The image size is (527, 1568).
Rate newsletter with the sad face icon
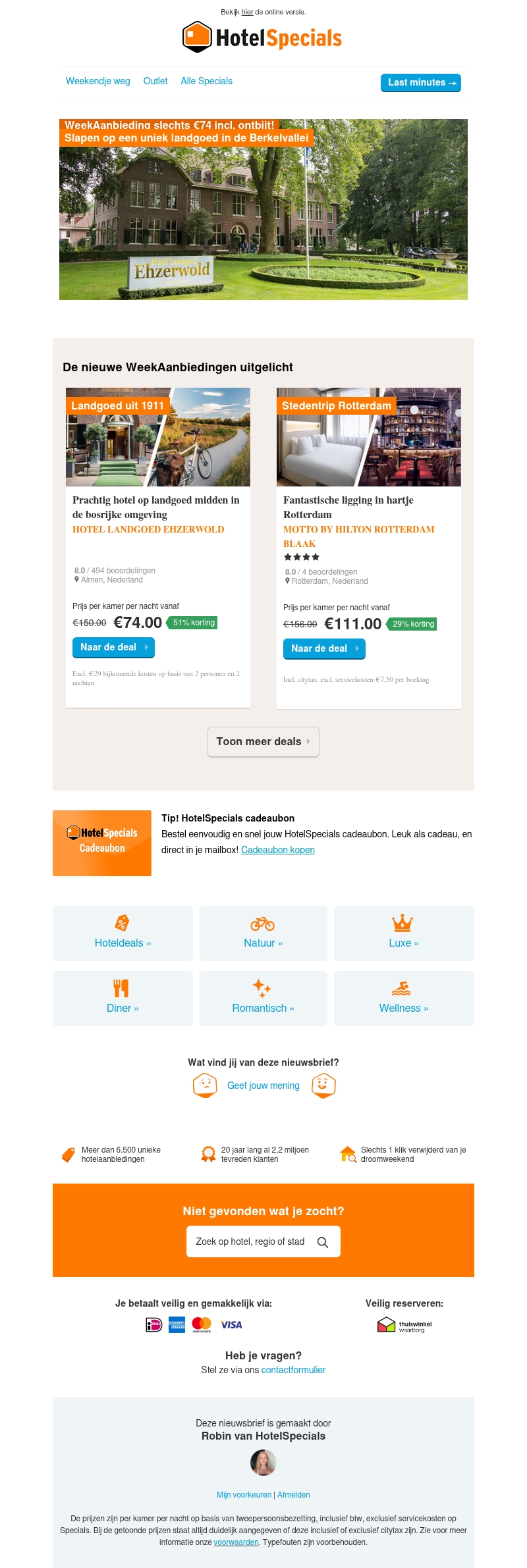(x=205, y=1085)
